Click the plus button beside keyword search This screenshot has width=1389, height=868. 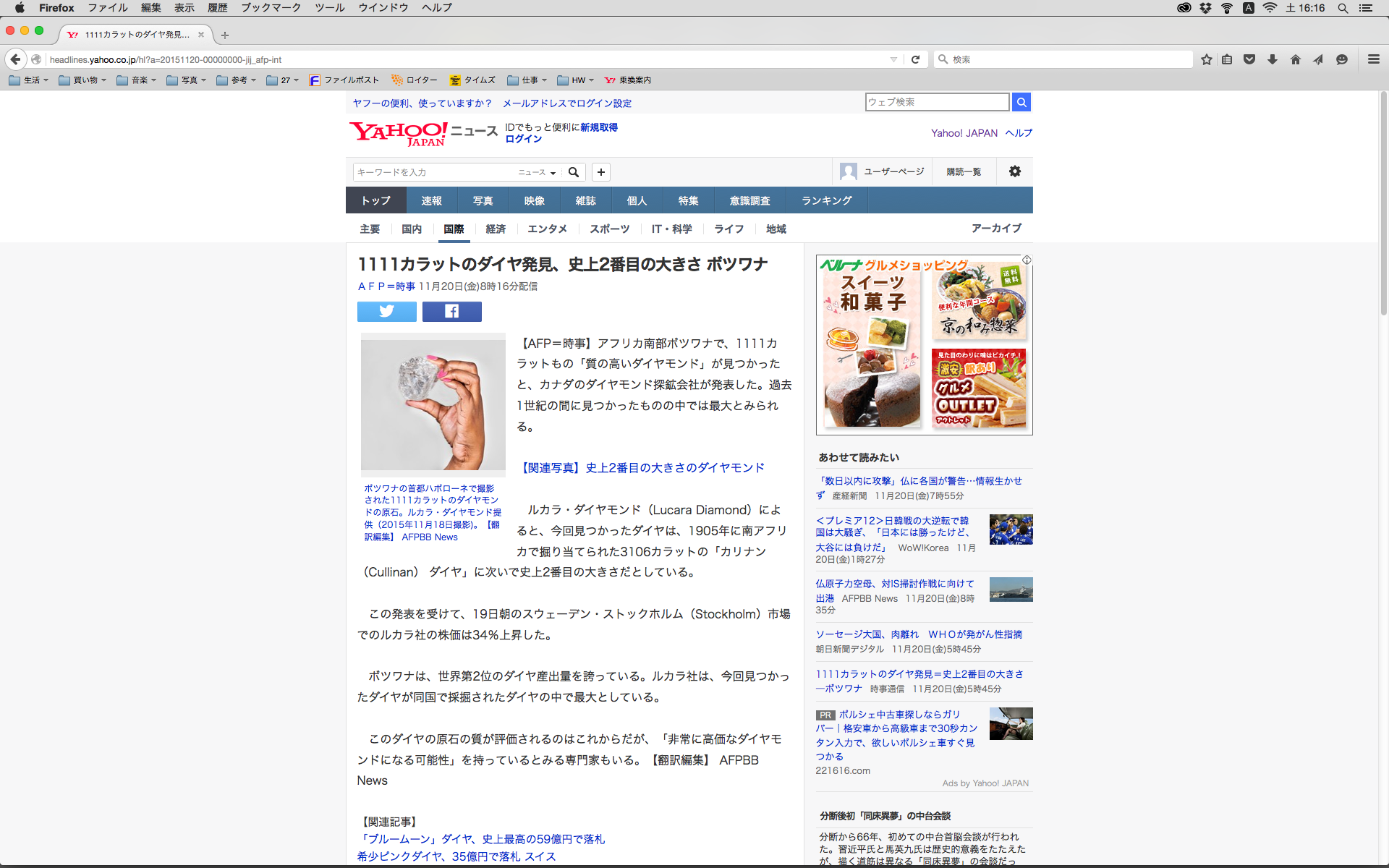(x=600, y=172)
